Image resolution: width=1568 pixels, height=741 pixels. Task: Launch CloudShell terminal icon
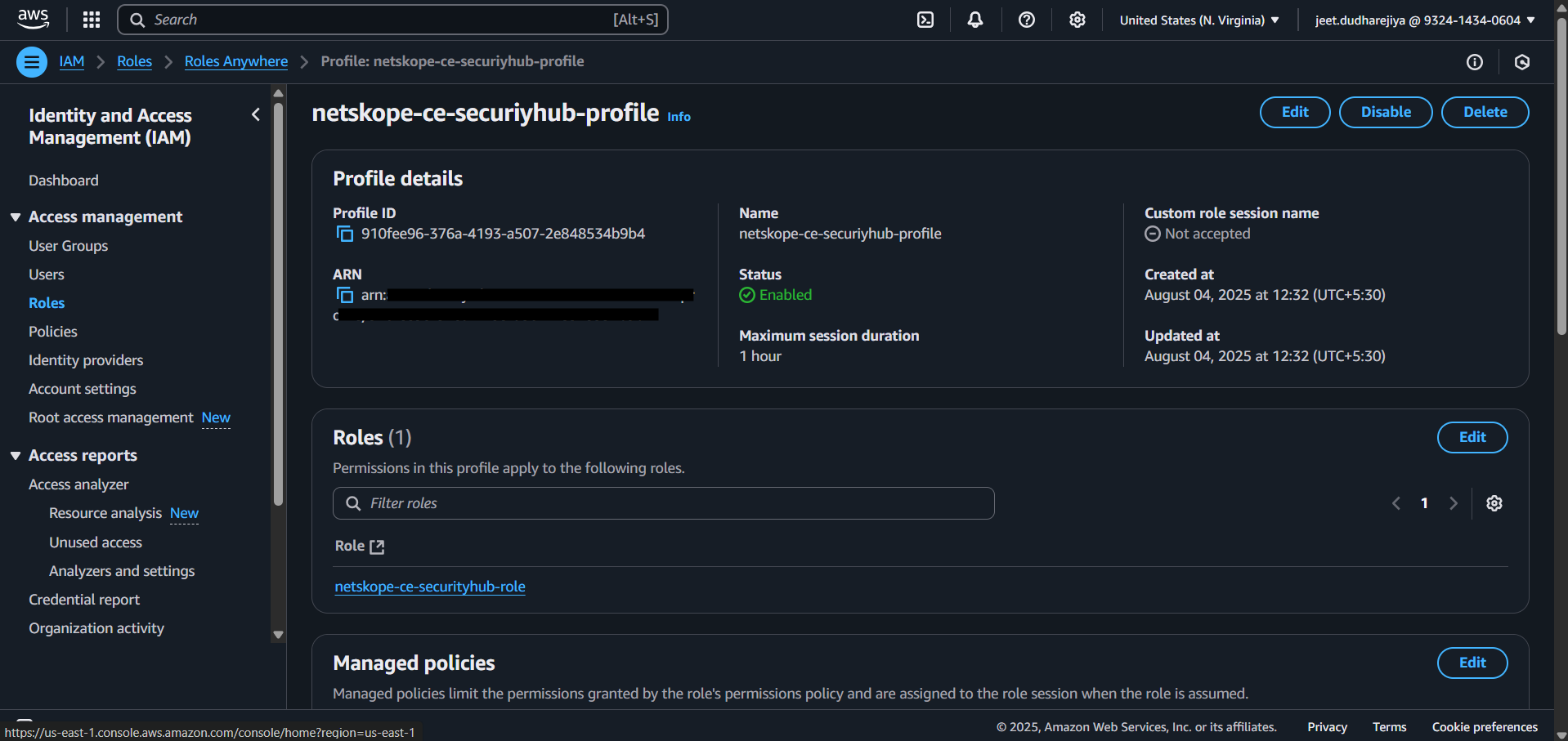[925, 20]
